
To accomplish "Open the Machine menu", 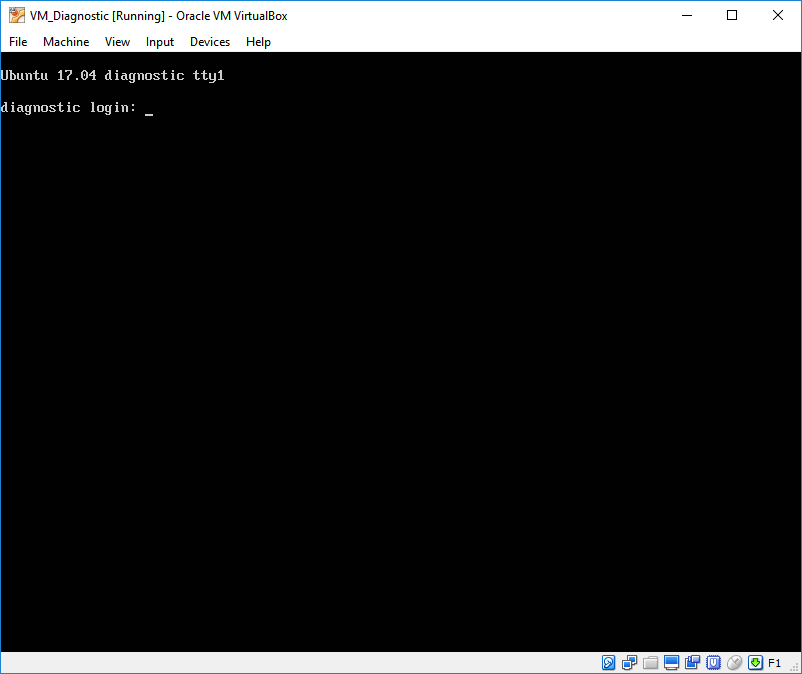I will click(x=66, y=42).
